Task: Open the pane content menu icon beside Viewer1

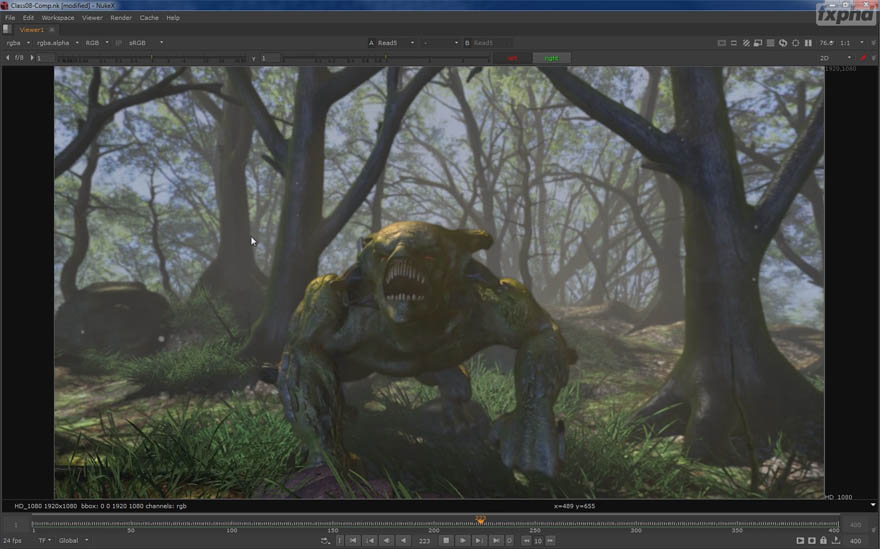Action: click(6, 29)
